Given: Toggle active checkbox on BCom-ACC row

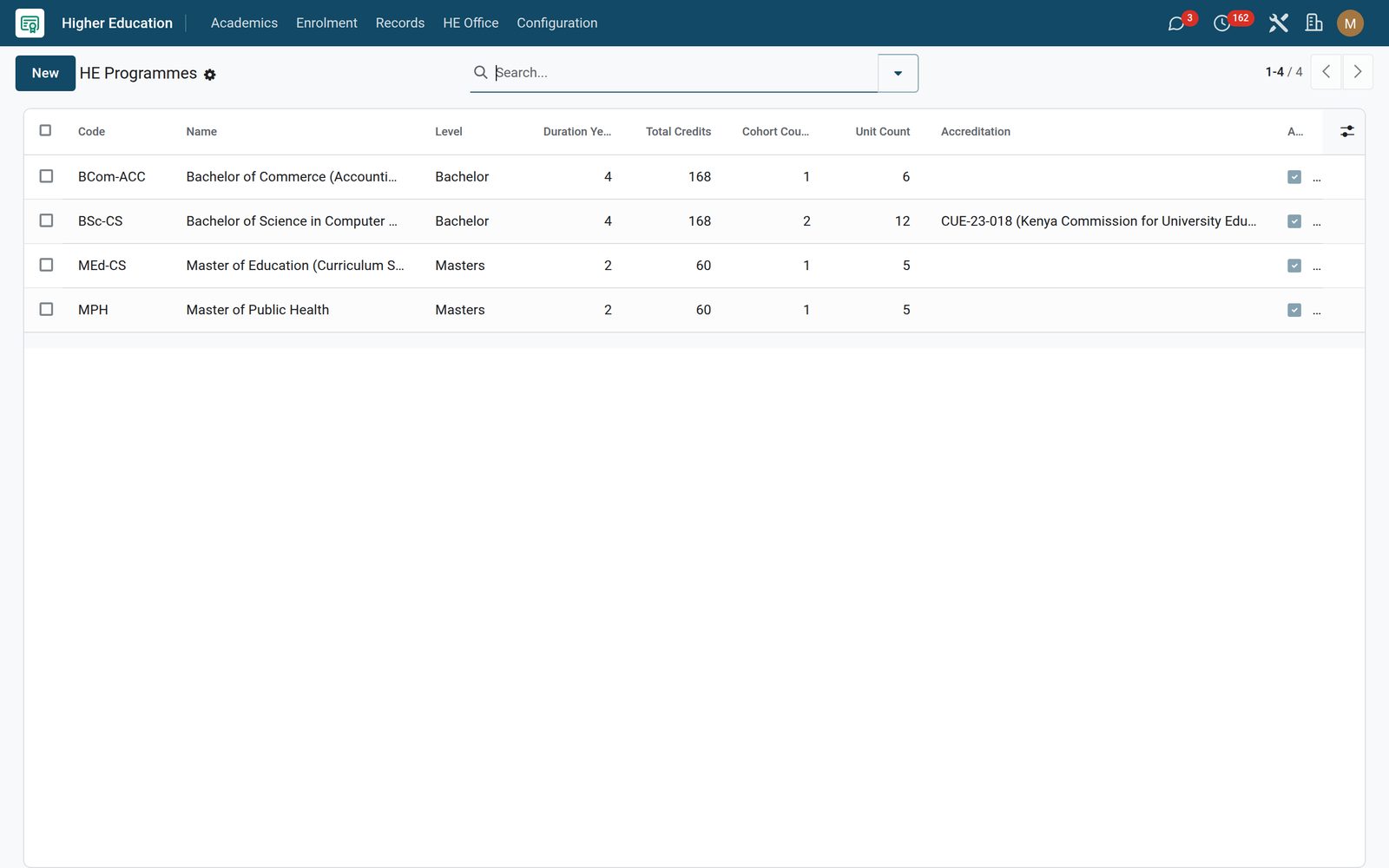Looking at the screenshot, I should pos(1294,177).
